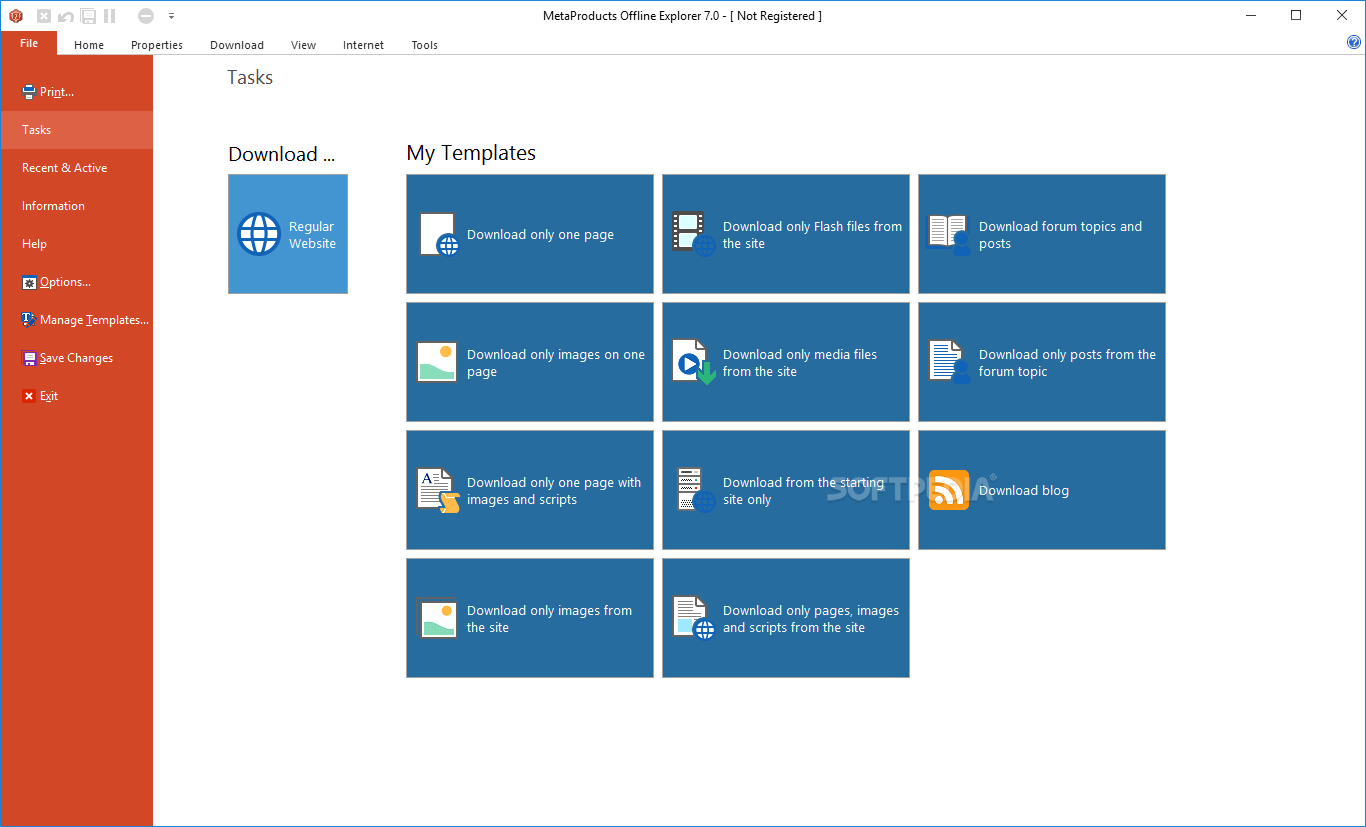
Task: Click the grey X delete icon in quick access toolbar
Action: point(44,16)
